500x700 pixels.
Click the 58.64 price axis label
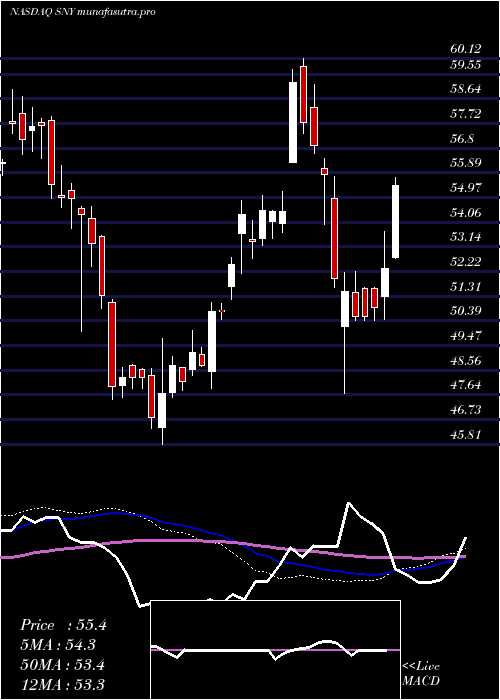coord(466,89)
